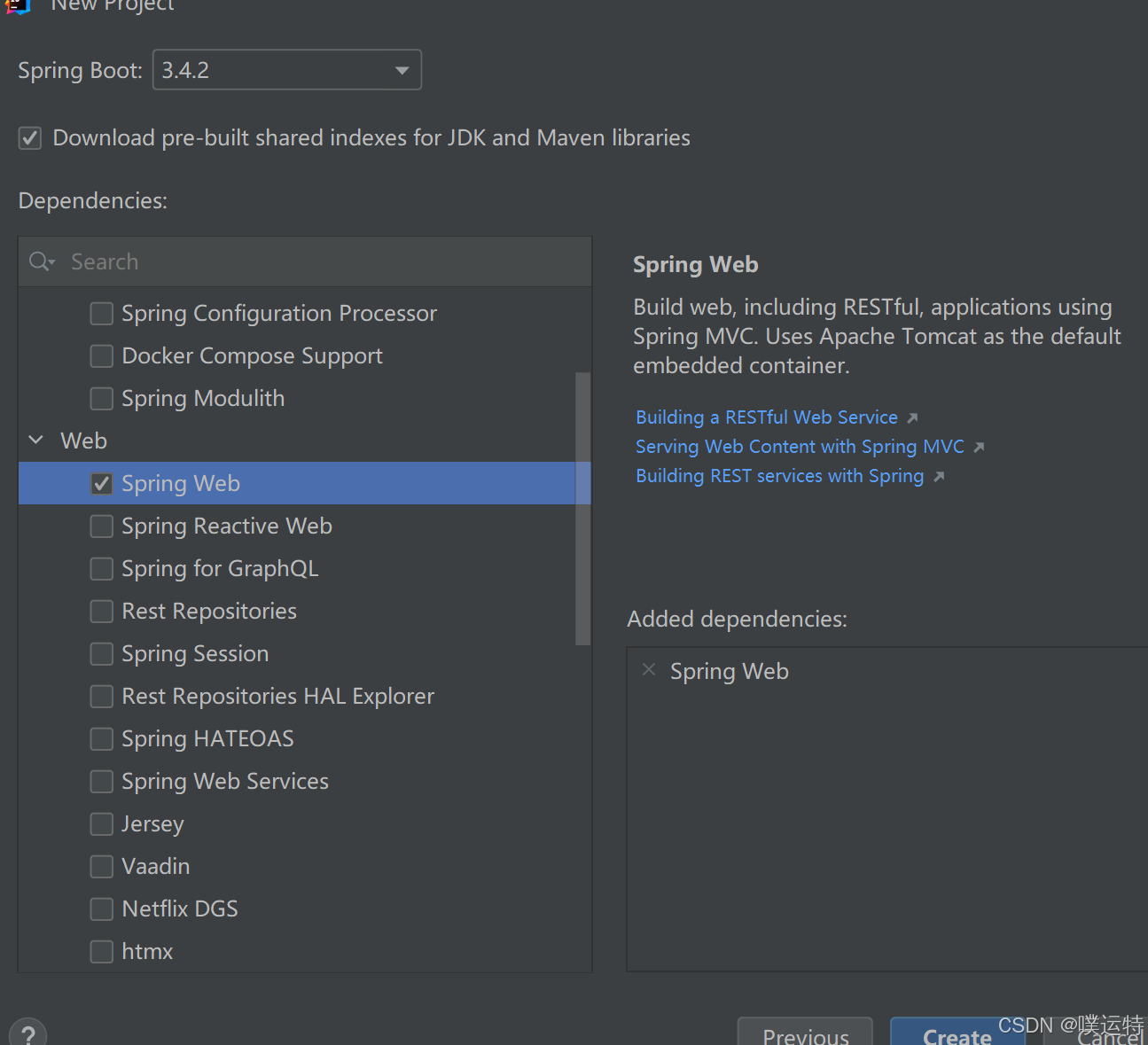The height and width of the screenshot is (1045, 1148).
Task: Select Spring Web in added dependencies
Action: pos(730,672)
